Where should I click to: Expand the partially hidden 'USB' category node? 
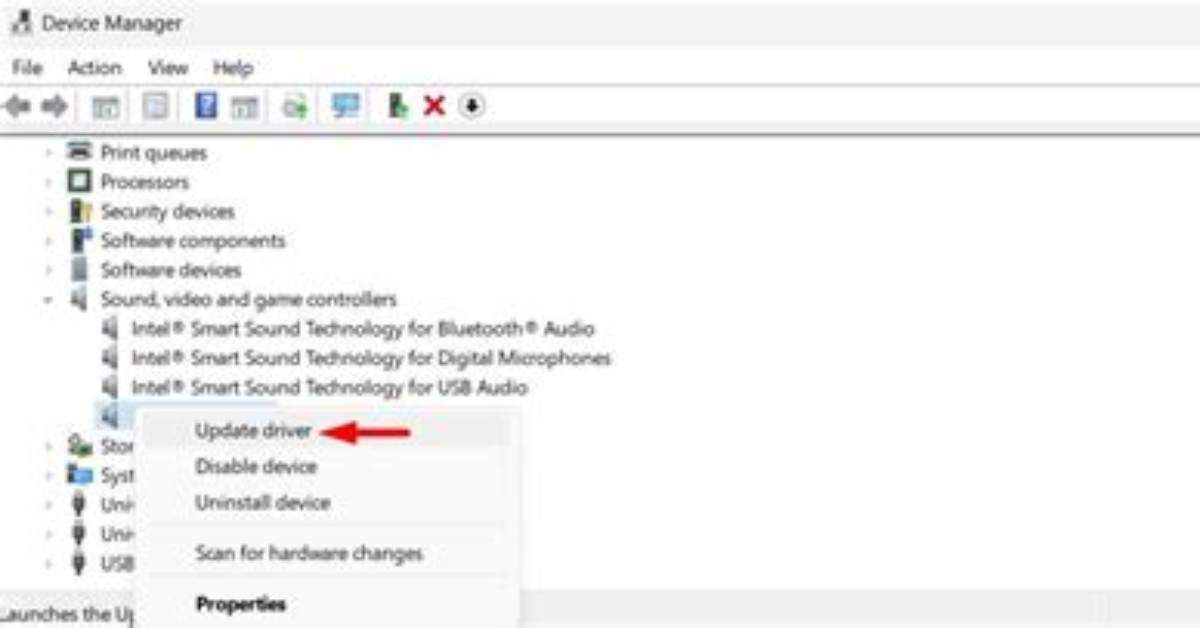coord(48,563)
